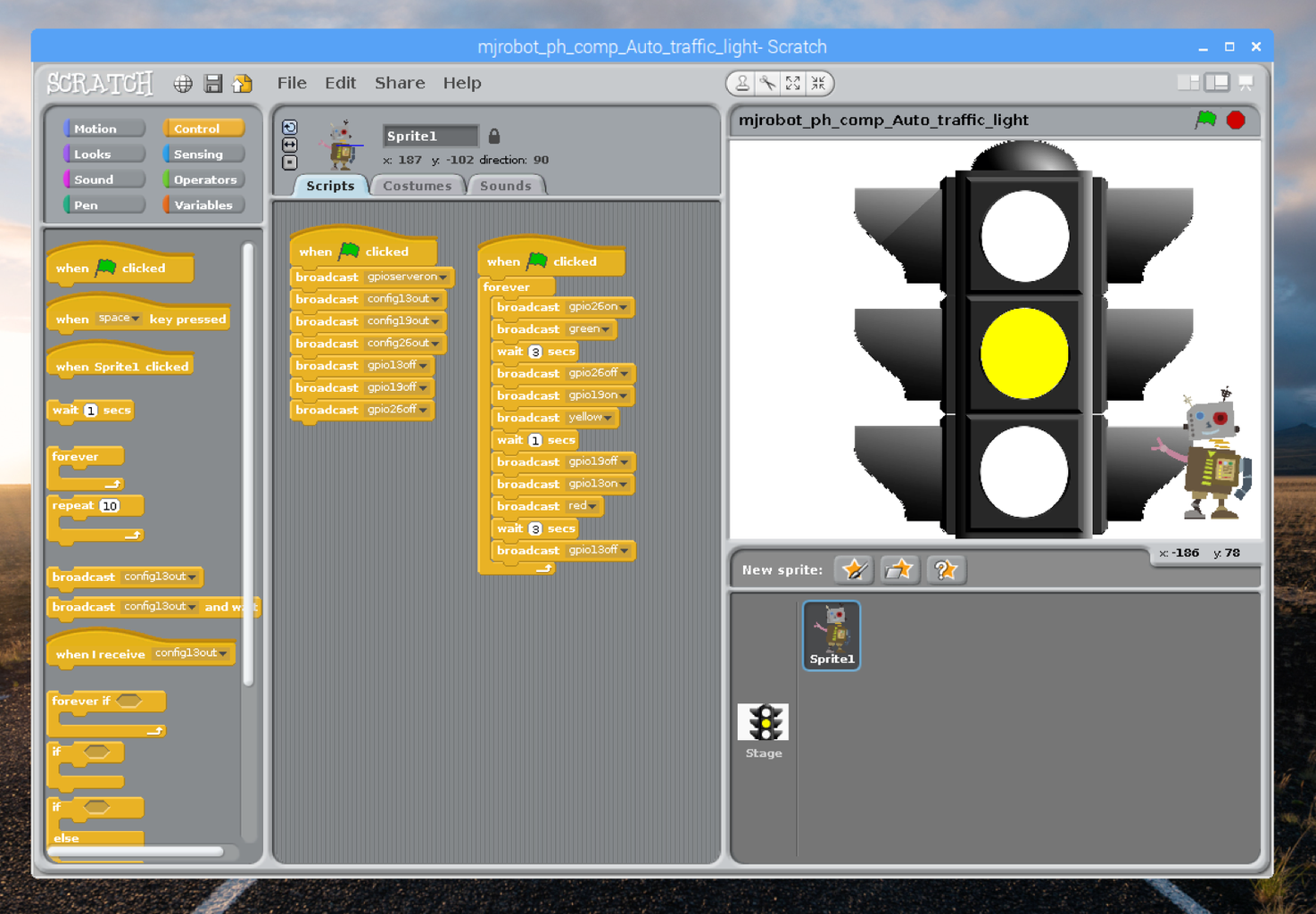Open the Edit menu
Screen dimensions: 1316x914
pyautogui.click(x=340, y=82)
